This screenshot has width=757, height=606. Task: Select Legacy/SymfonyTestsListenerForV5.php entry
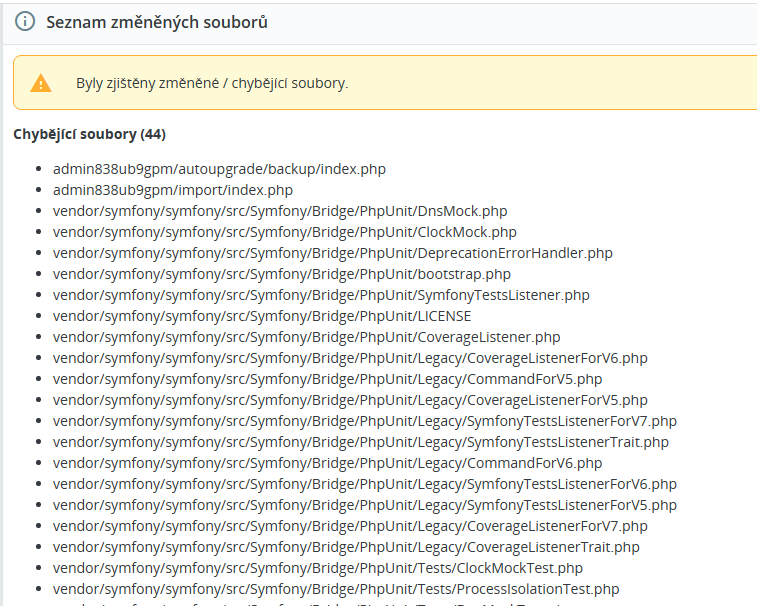click(365, 505)
